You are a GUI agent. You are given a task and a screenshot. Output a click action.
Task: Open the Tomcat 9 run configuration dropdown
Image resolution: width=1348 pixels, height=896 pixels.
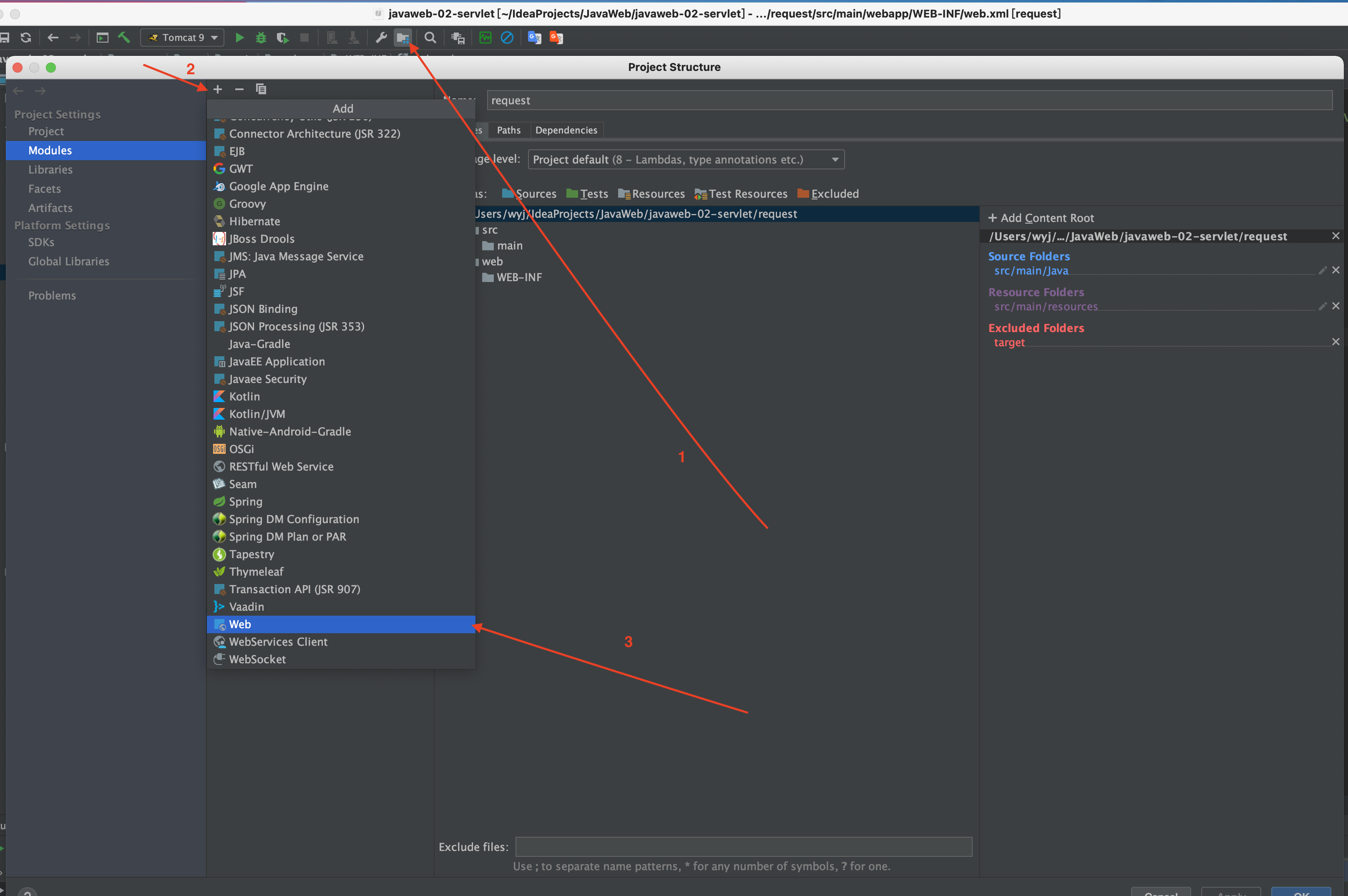pos(182,38)
